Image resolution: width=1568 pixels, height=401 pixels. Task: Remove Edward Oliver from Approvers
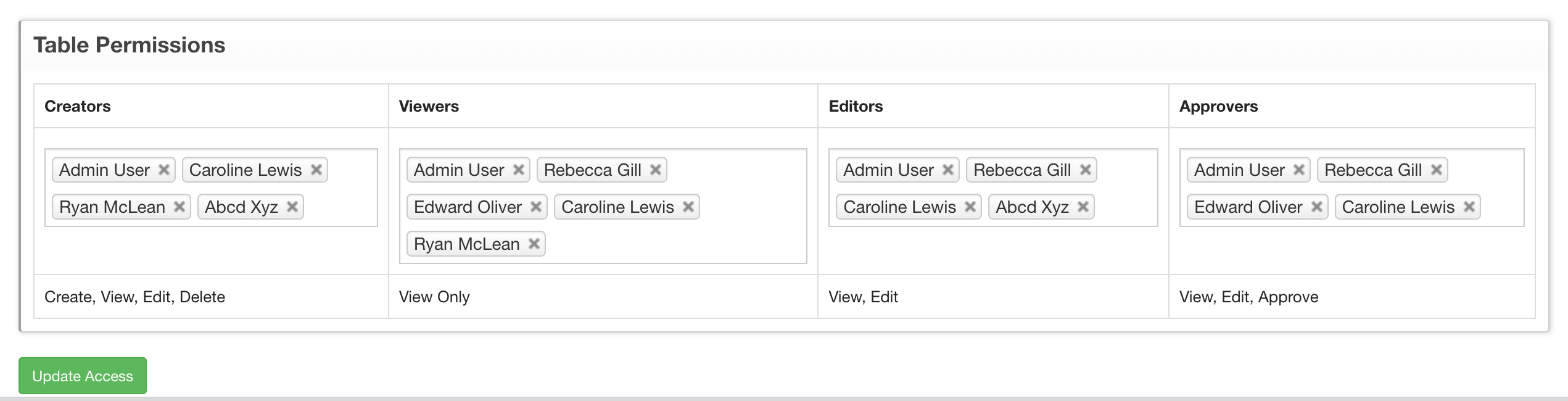point(1316,207)
